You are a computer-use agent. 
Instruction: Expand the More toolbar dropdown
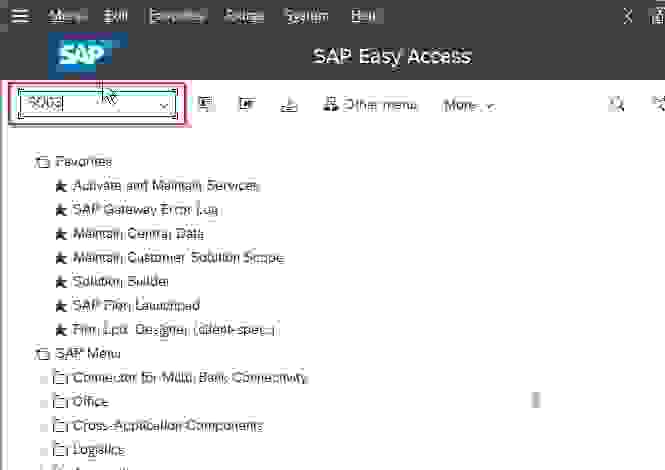click(x=468, y=105)
